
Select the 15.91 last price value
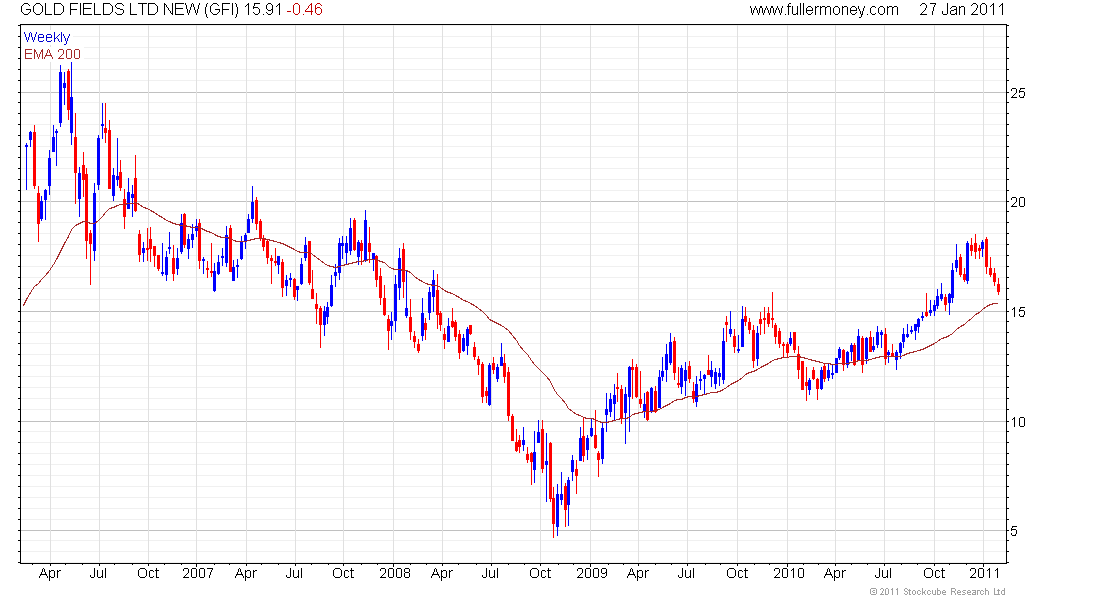point(264,10)
